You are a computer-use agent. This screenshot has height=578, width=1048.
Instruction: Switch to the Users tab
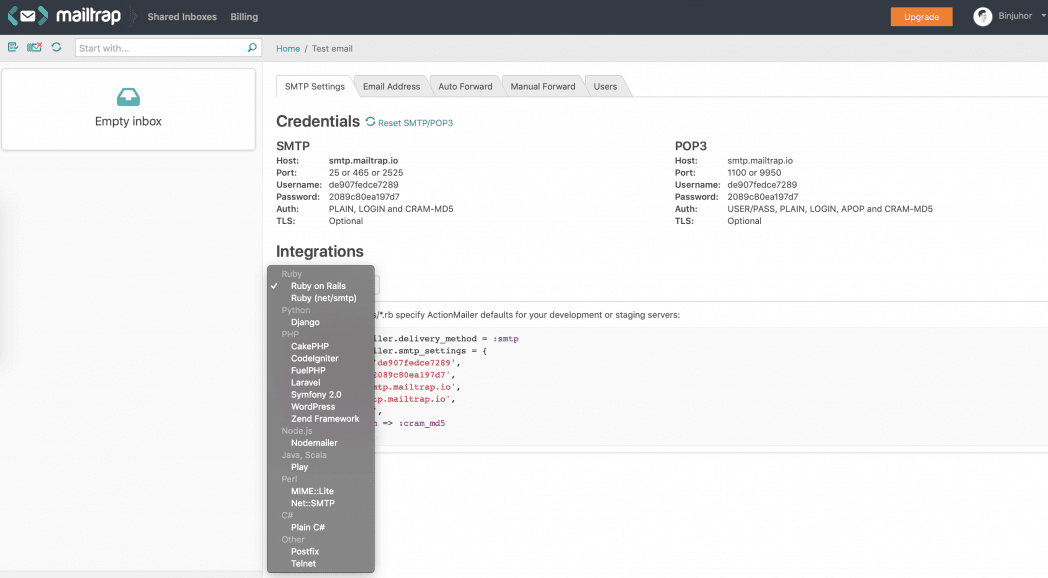(606, 86)
